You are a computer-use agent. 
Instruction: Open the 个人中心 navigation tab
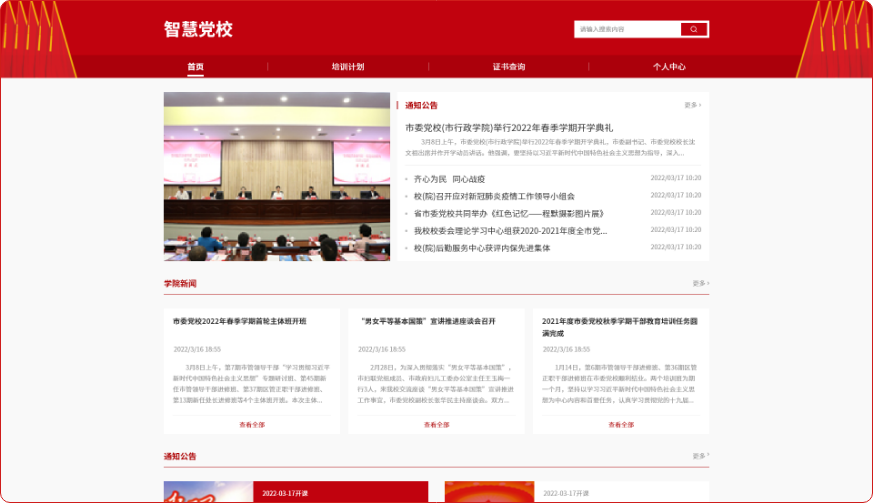click(669, 66)
